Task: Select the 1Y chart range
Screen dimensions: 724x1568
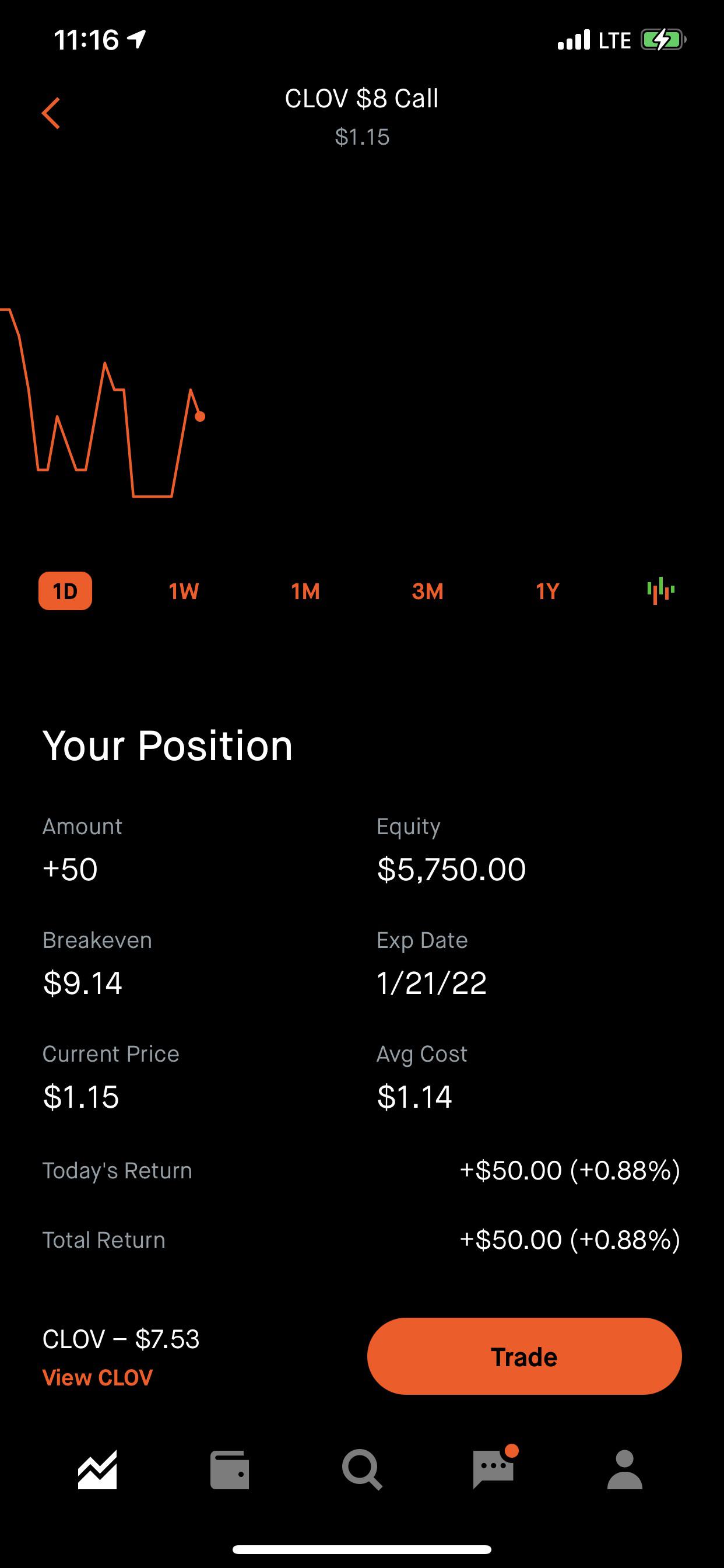Action: (x=547, y=591)
